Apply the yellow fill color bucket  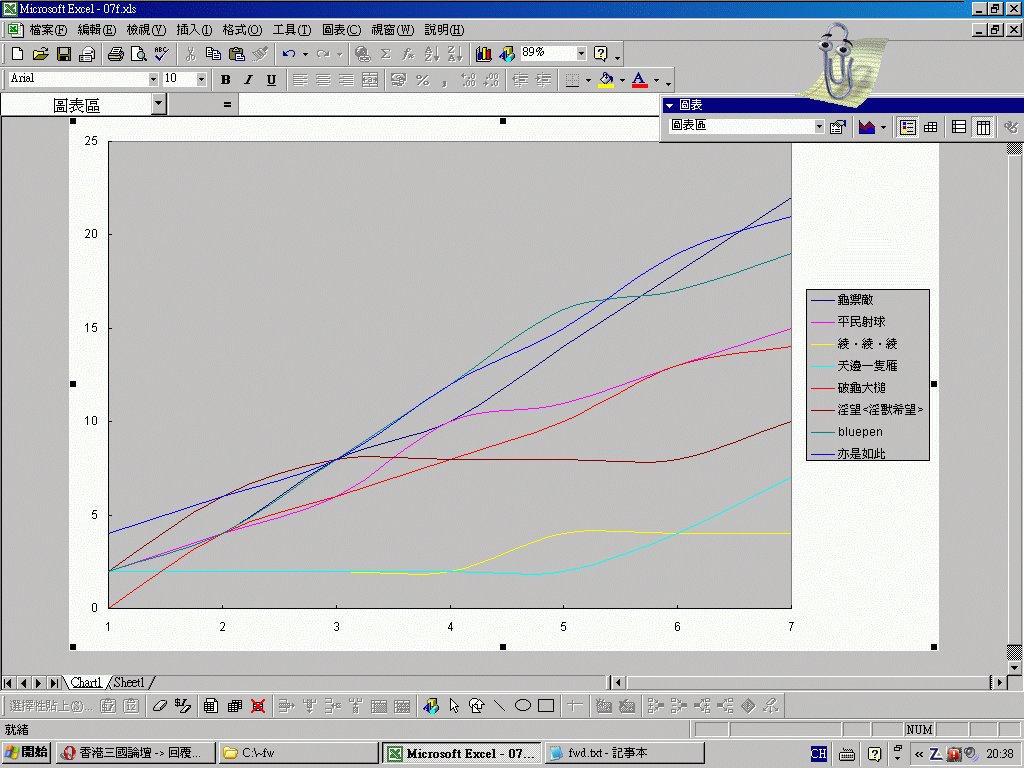(606, 80)
